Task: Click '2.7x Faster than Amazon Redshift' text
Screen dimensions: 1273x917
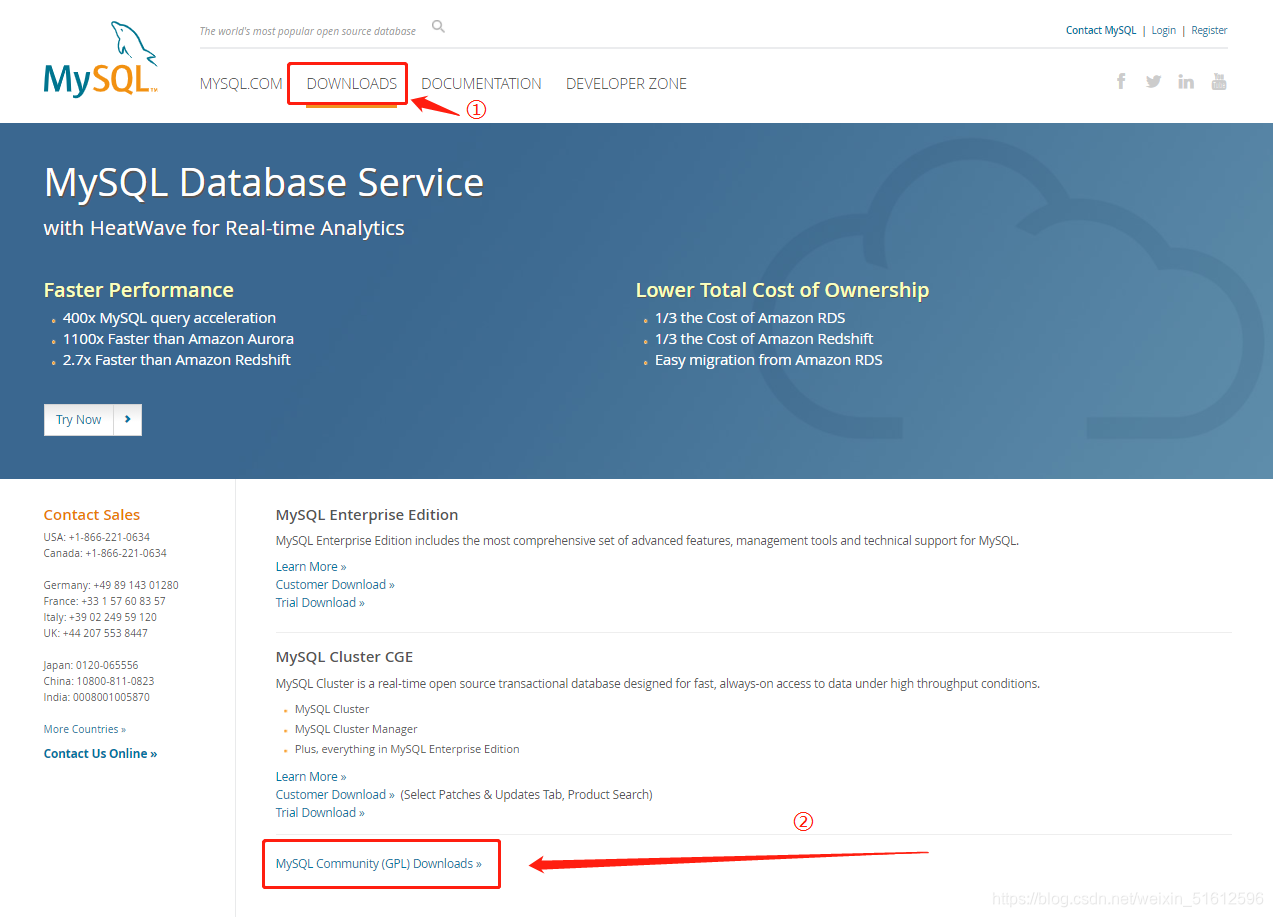Action: click(177, 360)
